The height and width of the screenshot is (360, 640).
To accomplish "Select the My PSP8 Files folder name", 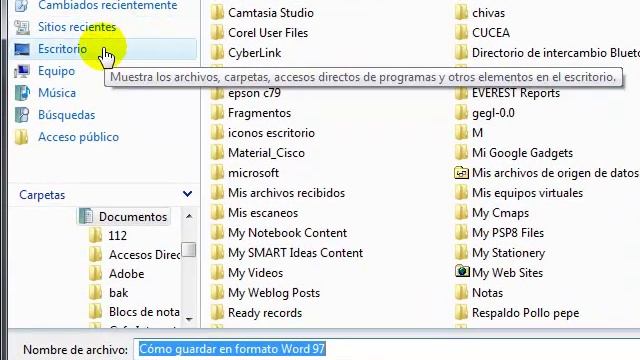I will 508,233.
